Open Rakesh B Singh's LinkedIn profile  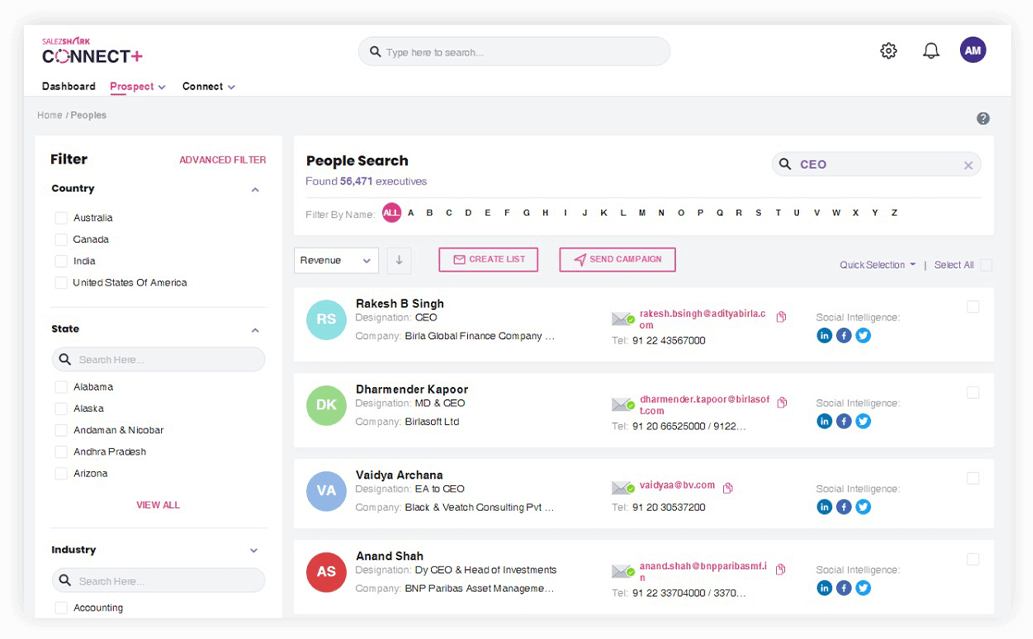824,335
